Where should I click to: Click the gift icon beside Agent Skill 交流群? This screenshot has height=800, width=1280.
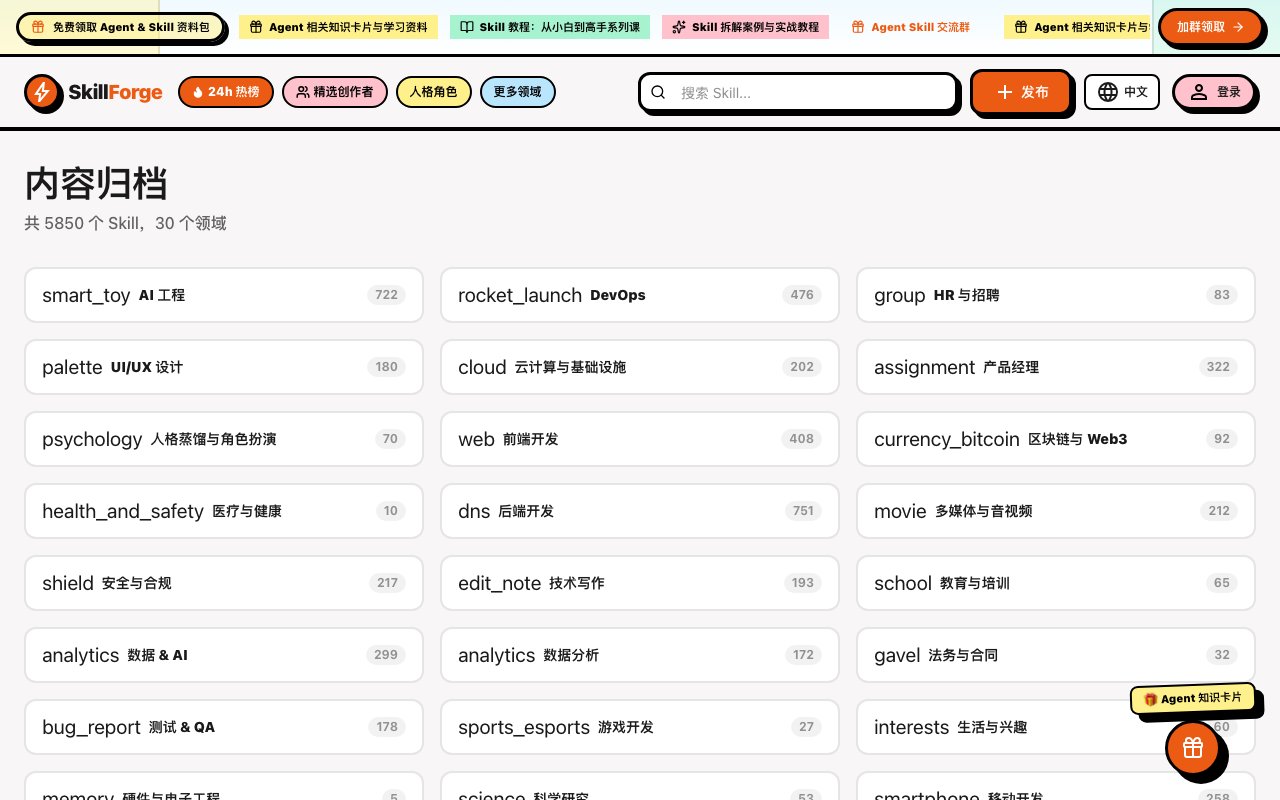point(858,27)
